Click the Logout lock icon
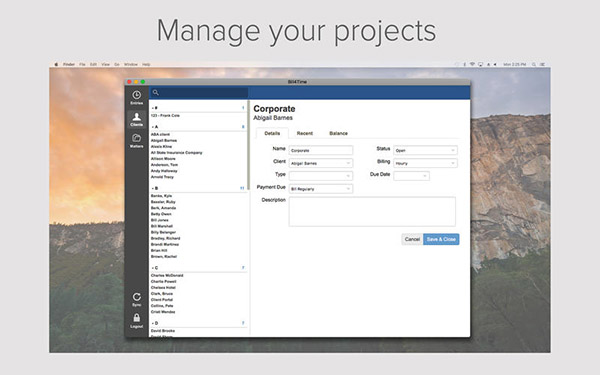The width and height of the screenshot is (600, 375). point(137,318)
